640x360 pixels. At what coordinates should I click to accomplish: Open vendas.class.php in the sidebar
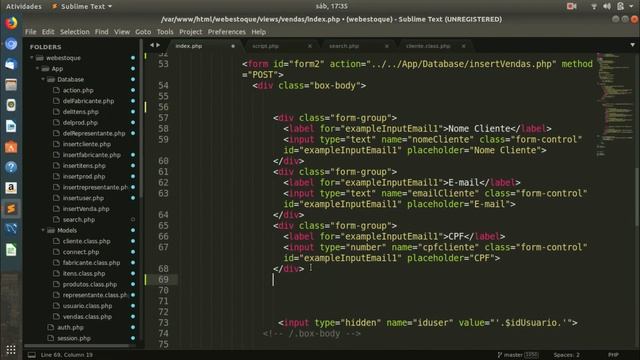point(87,316)
